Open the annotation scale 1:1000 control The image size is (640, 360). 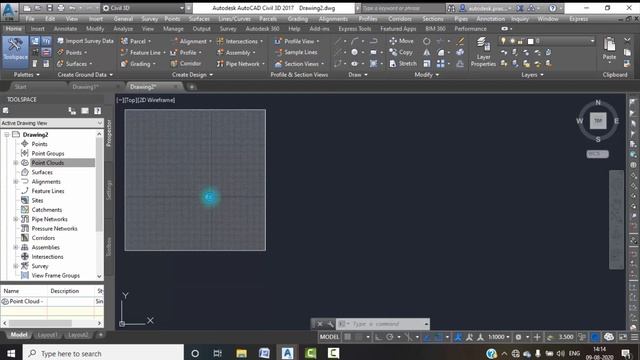point(499,337)
